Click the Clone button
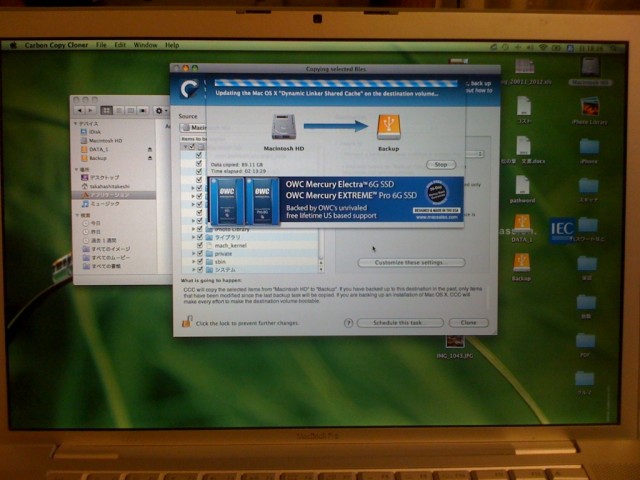Viewport: 640px width, 480px height. (x=469, y=322)
